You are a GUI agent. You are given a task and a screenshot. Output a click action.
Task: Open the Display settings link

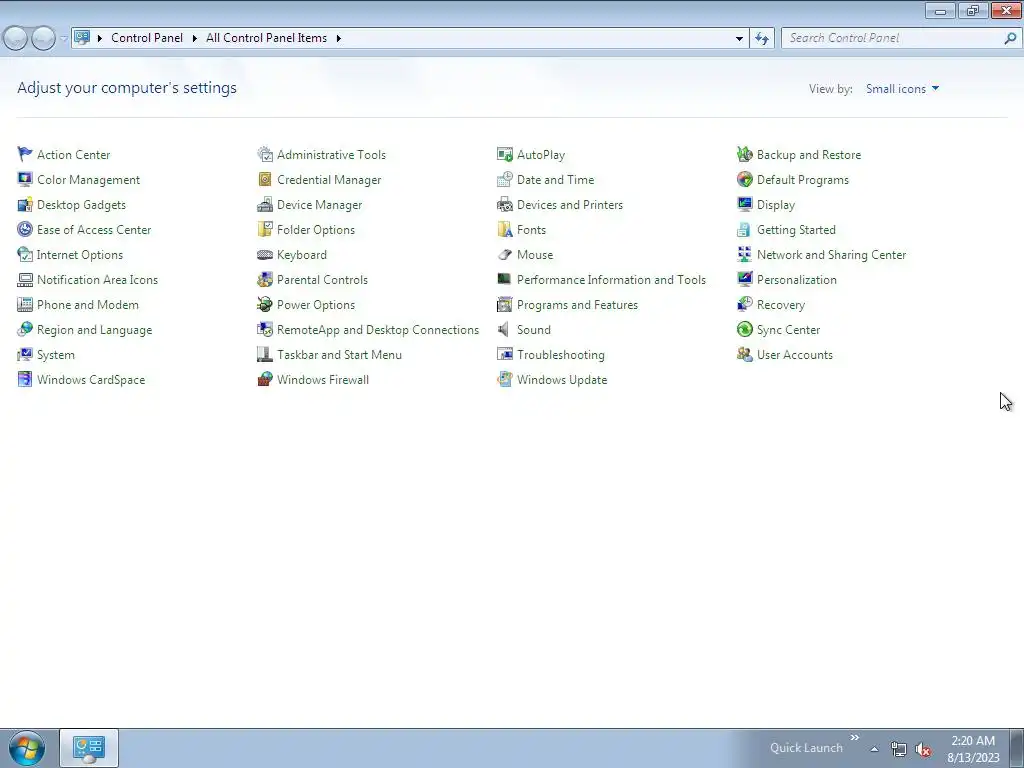(775, 204)
